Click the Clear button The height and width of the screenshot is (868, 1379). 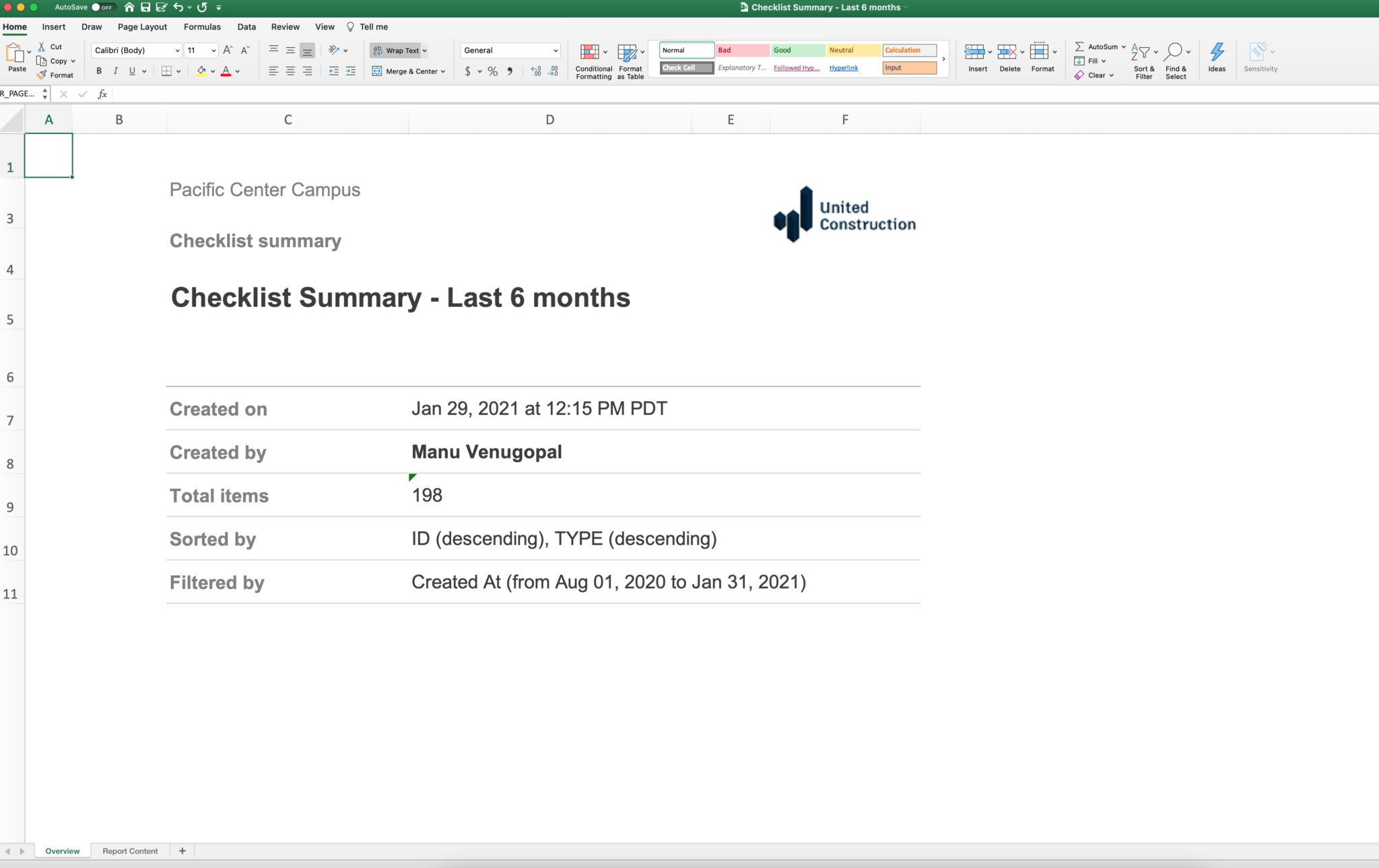click(x=1096, y=75)
